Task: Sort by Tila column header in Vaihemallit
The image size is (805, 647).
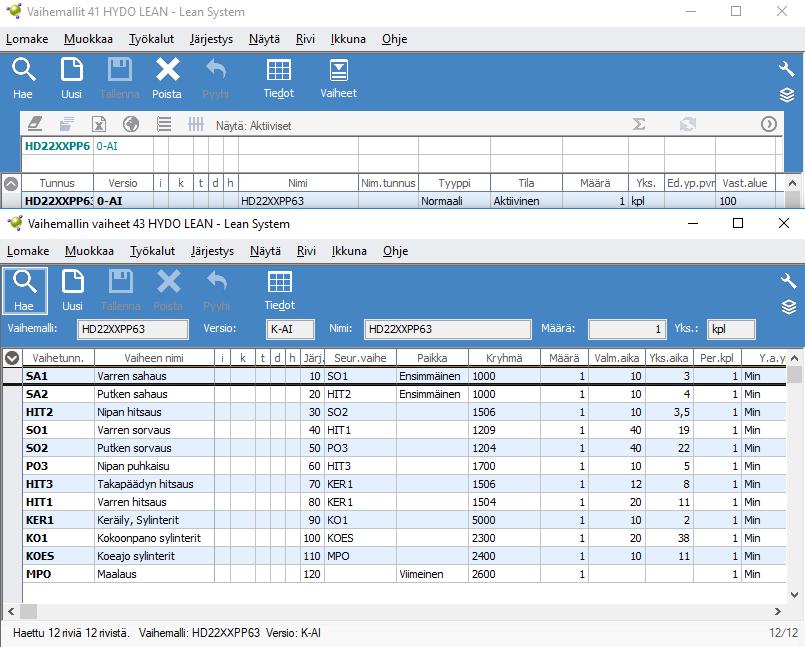Action: (x=526, y=183)
